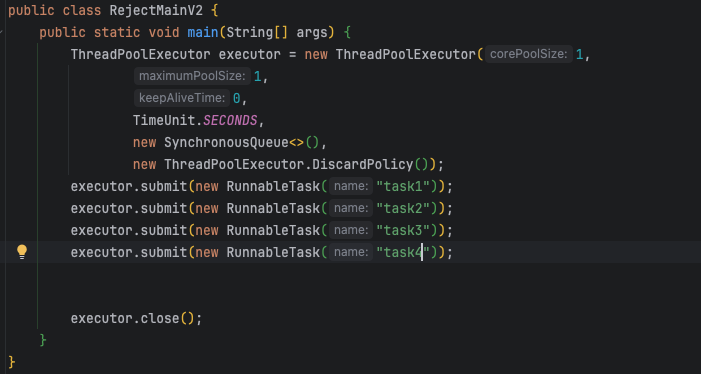The image size is (701, 374).
Task: Click the keepAliveTime value 0
Action: (x=236, y=98)
